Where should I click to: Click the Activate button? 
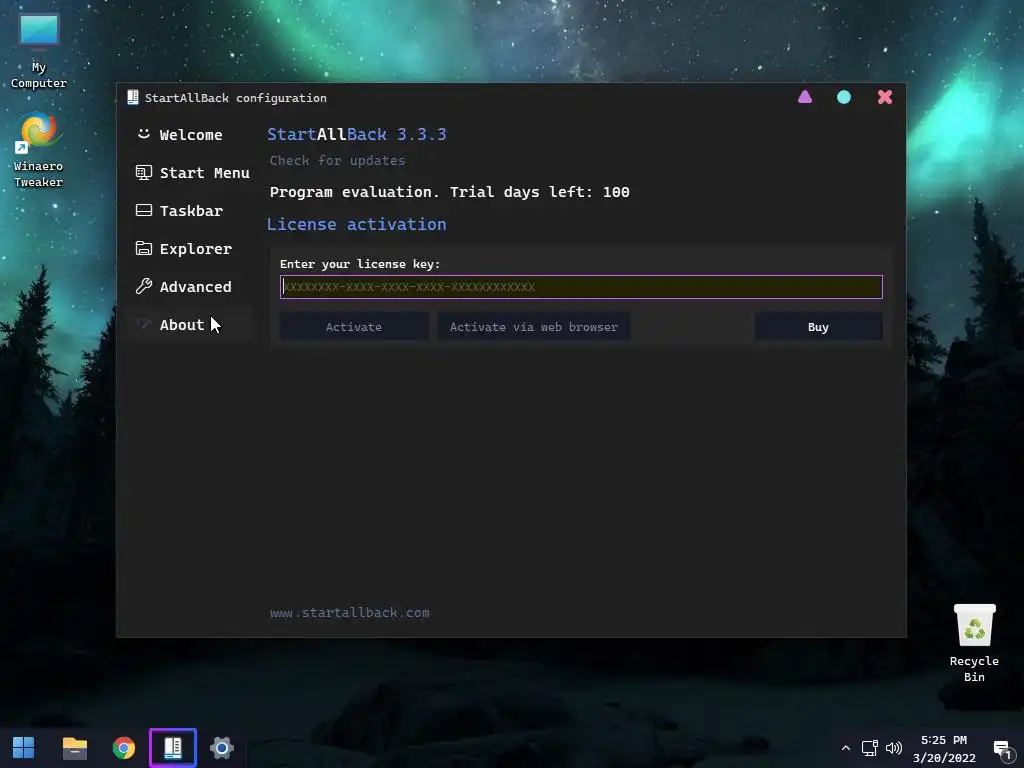(354, 327)
